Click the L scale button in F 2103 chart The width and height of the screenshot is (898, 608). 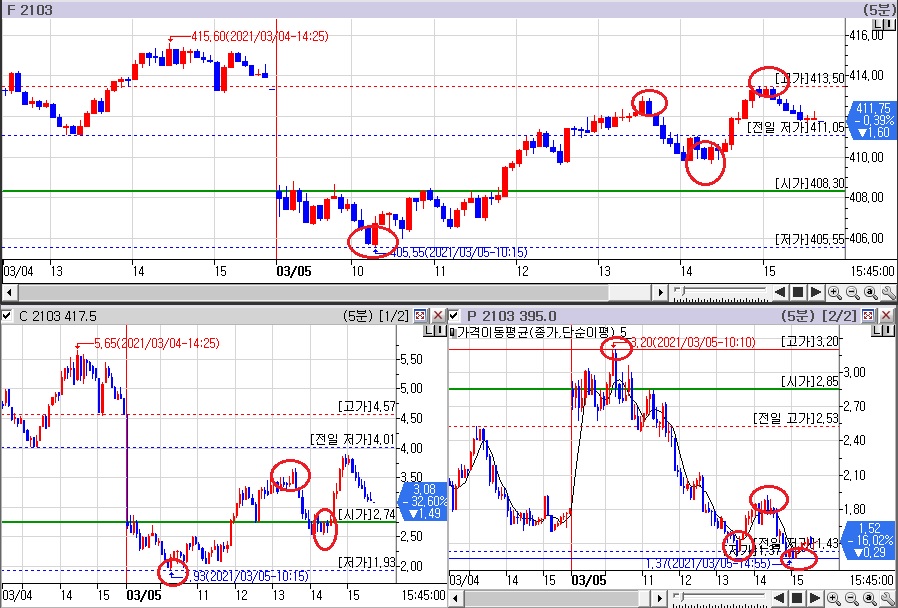pyautogui.click(x=878, y=24)
